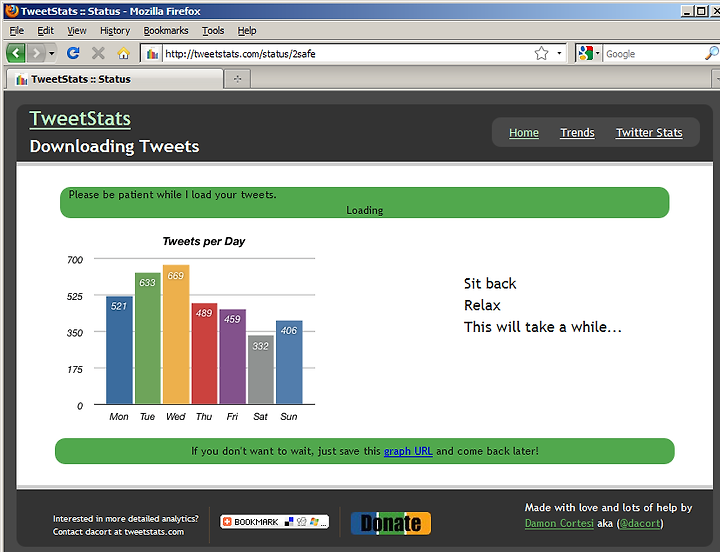Open the @dacort profile link

pyautogui.click(x=640, y=523)
